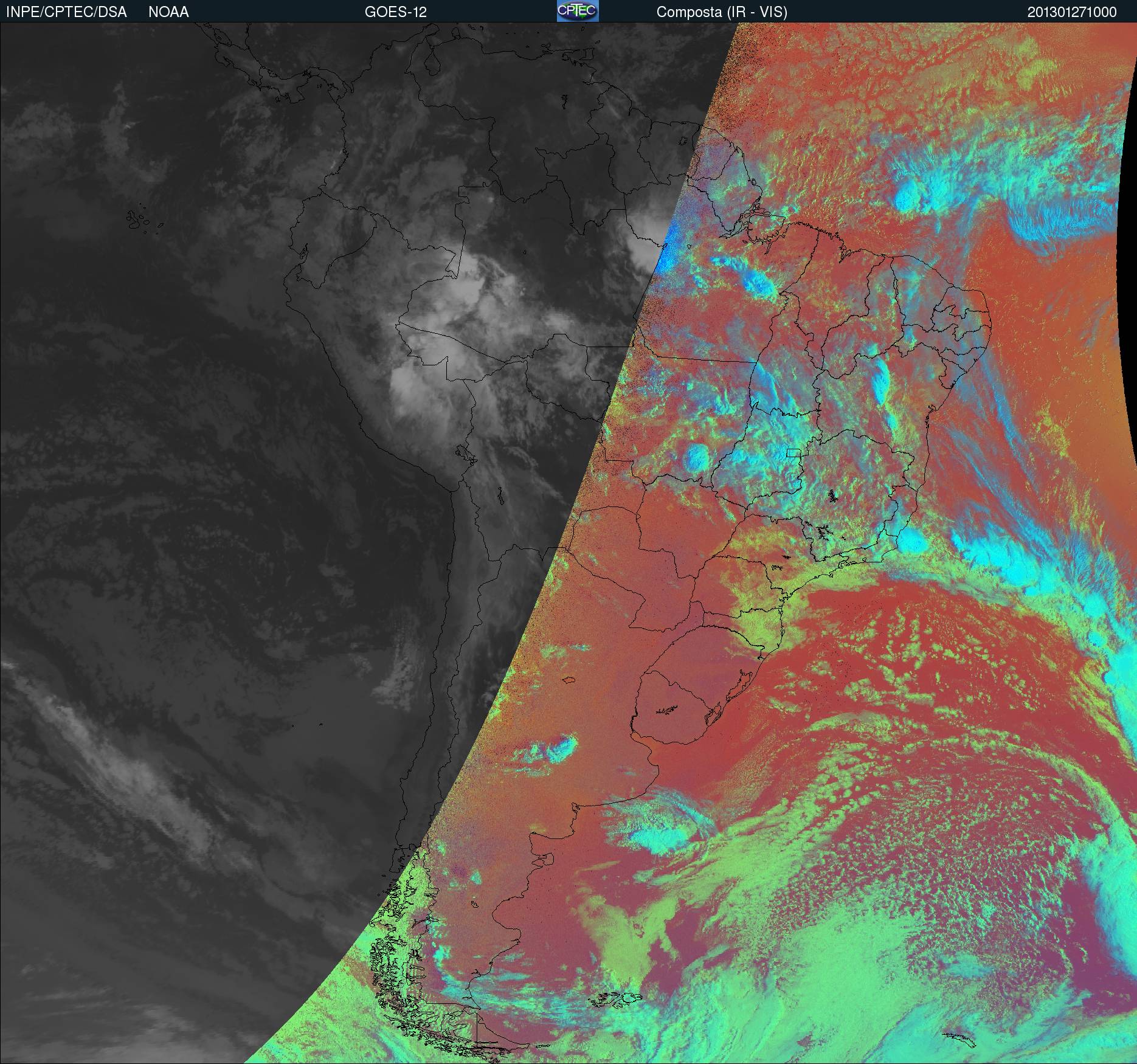Click the timestamp 201301271000
Image resolution: width=1137 pixels, height=1064 pixels.
tap(1072, 12)
